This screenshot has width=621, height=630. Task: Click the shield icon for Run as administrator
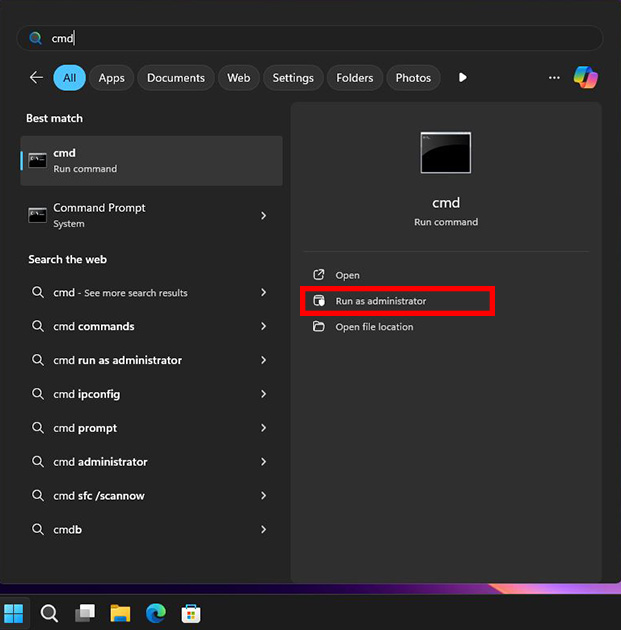coord(319,301)
